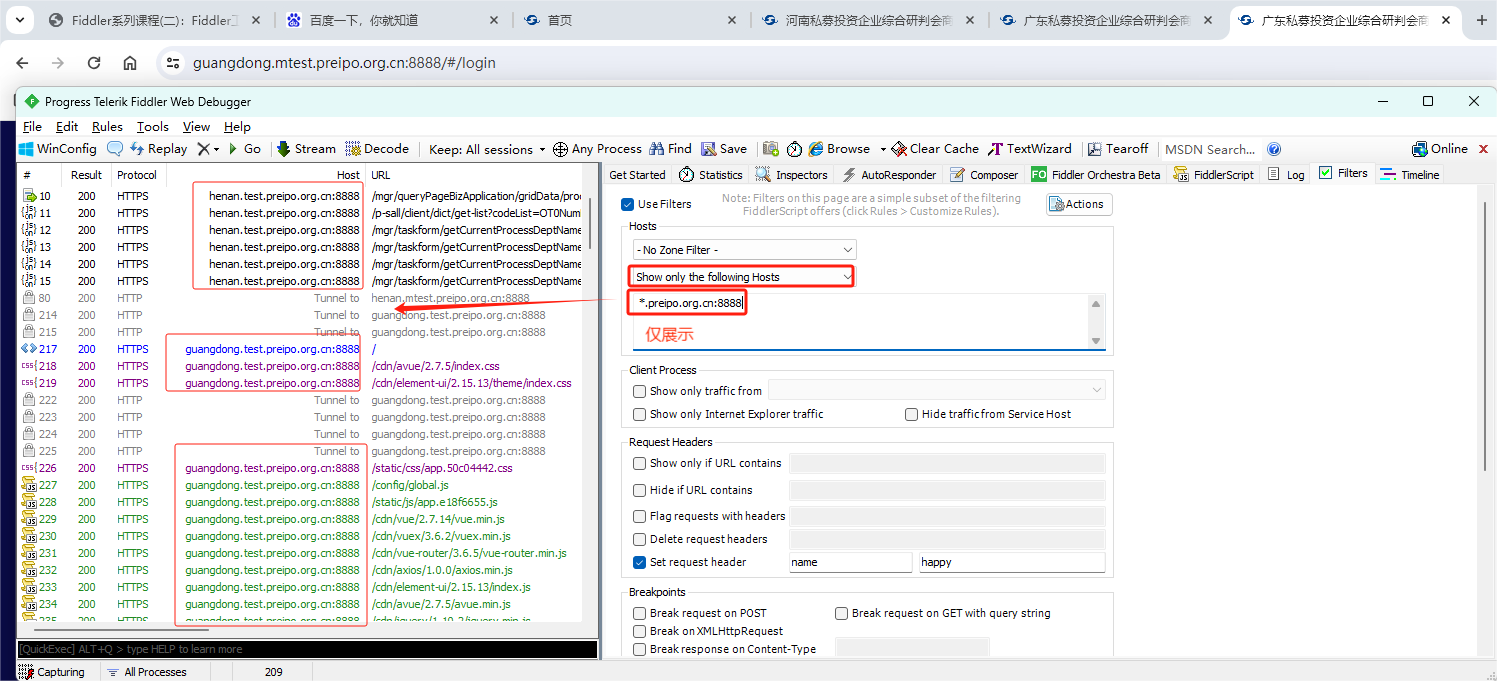Check Flag requests with headers

pos(640,516)
